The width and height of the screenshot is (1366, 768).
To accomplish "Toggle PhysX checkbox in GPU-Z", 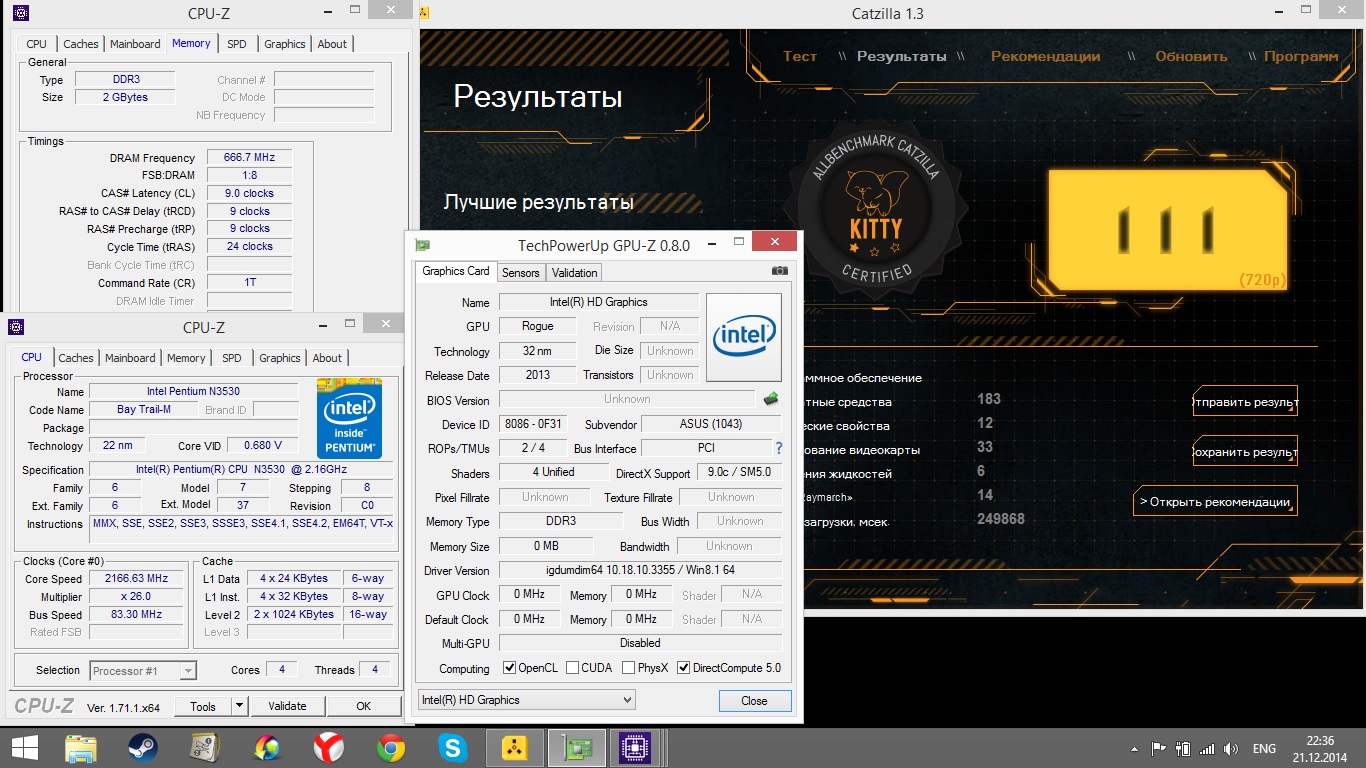I will 628,668.
